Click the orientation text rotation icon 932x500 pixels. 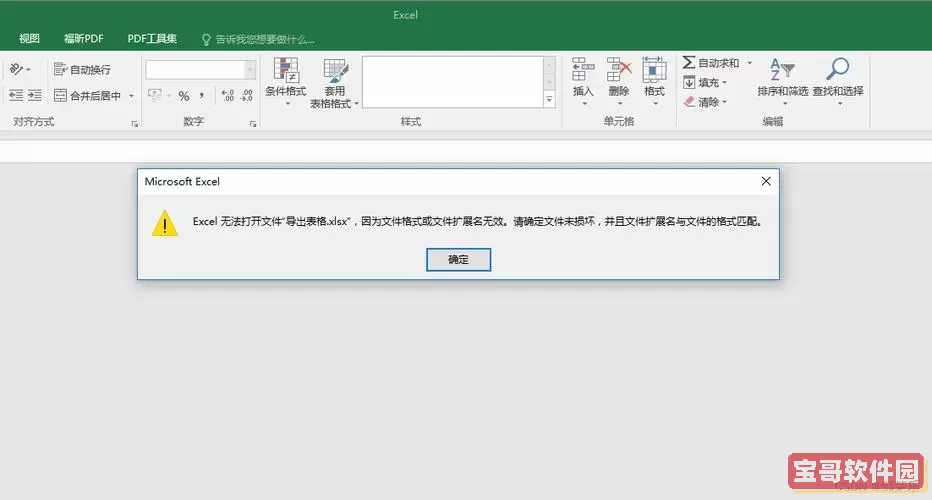coord(18,70)
